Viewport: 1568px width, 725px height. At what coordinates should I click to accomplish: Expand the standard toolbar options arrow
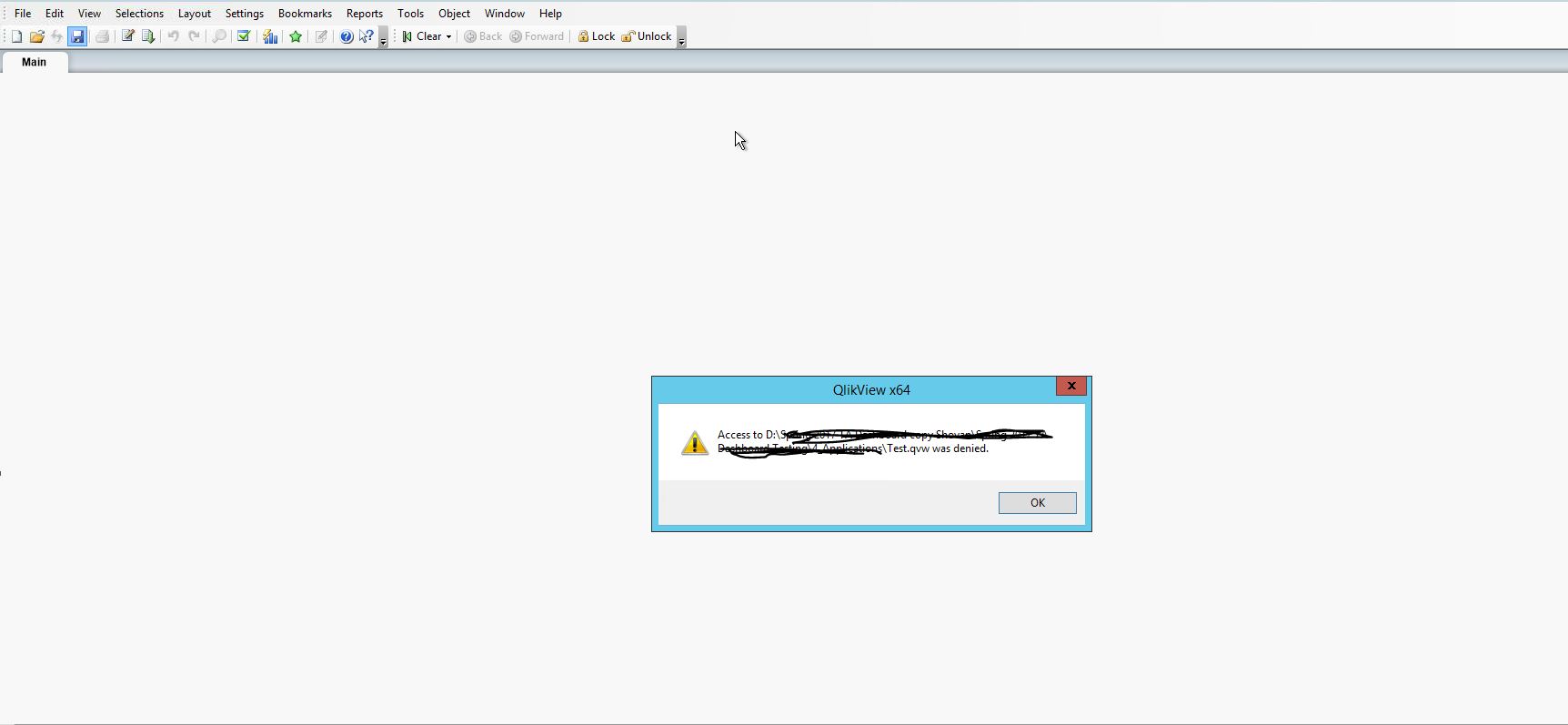coord(383,37)
